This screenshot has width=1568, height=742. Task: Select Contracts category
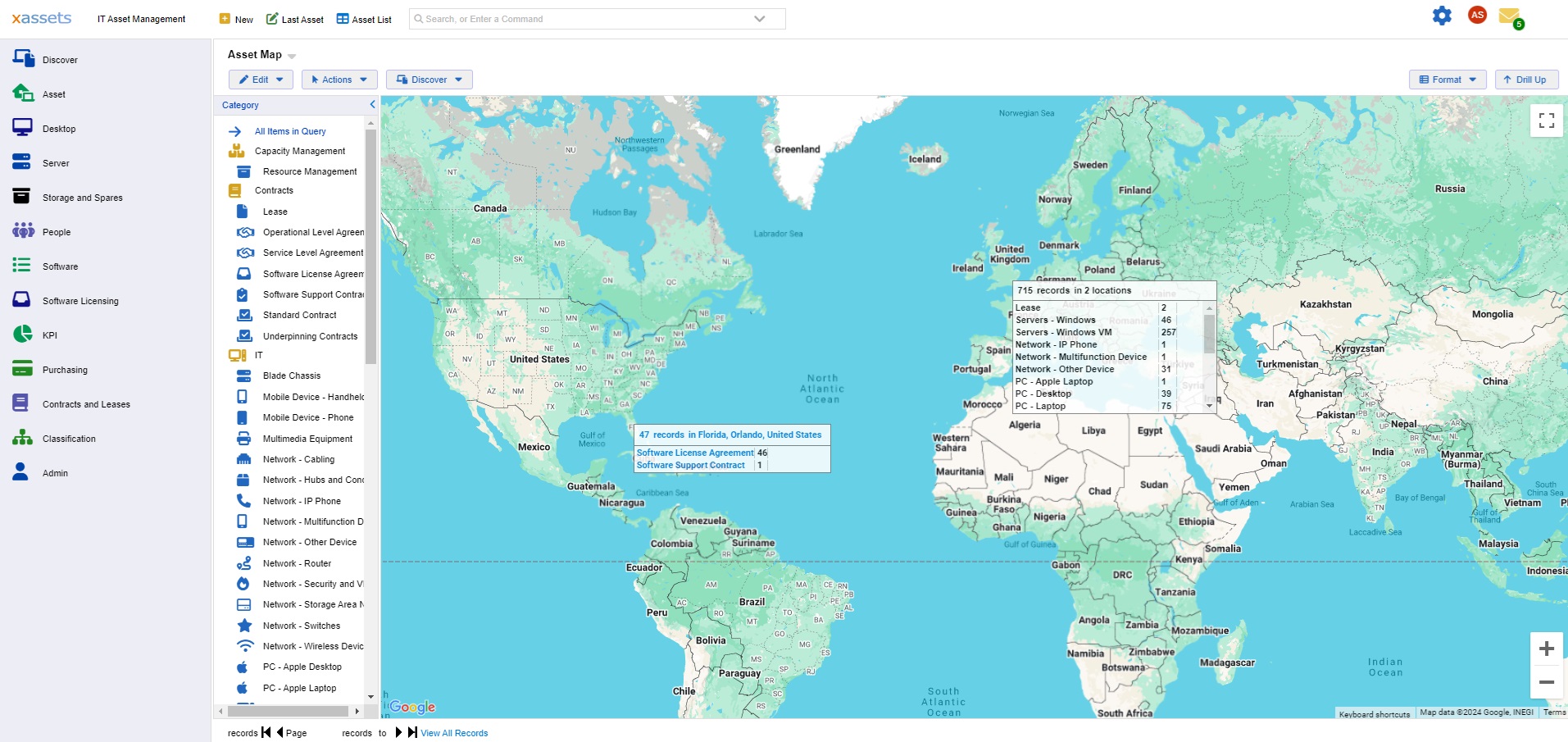click(274, 190)
